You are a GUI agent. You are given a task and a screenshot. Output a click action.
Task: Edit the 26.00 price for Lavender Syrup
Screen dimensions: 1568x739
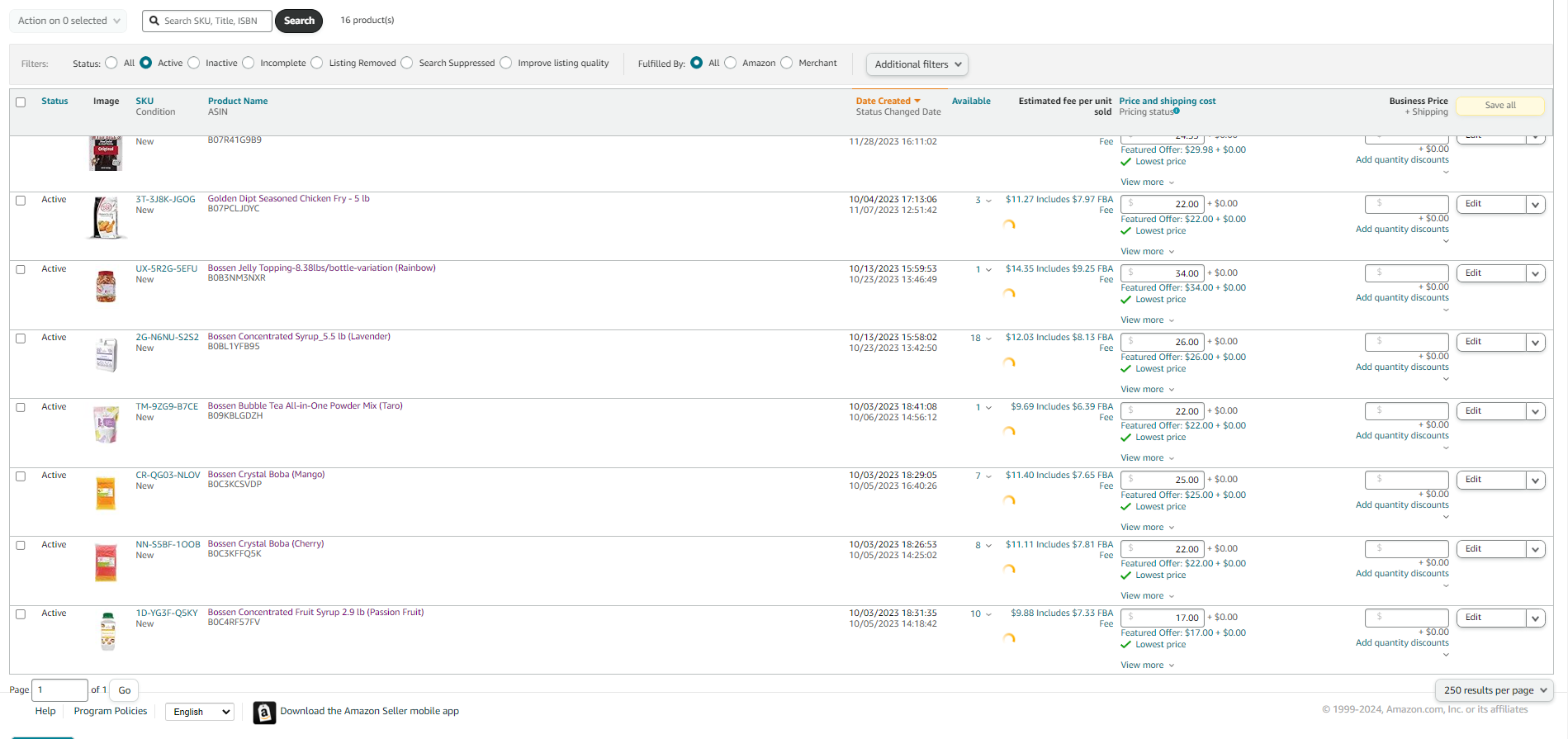[1162, 342]
